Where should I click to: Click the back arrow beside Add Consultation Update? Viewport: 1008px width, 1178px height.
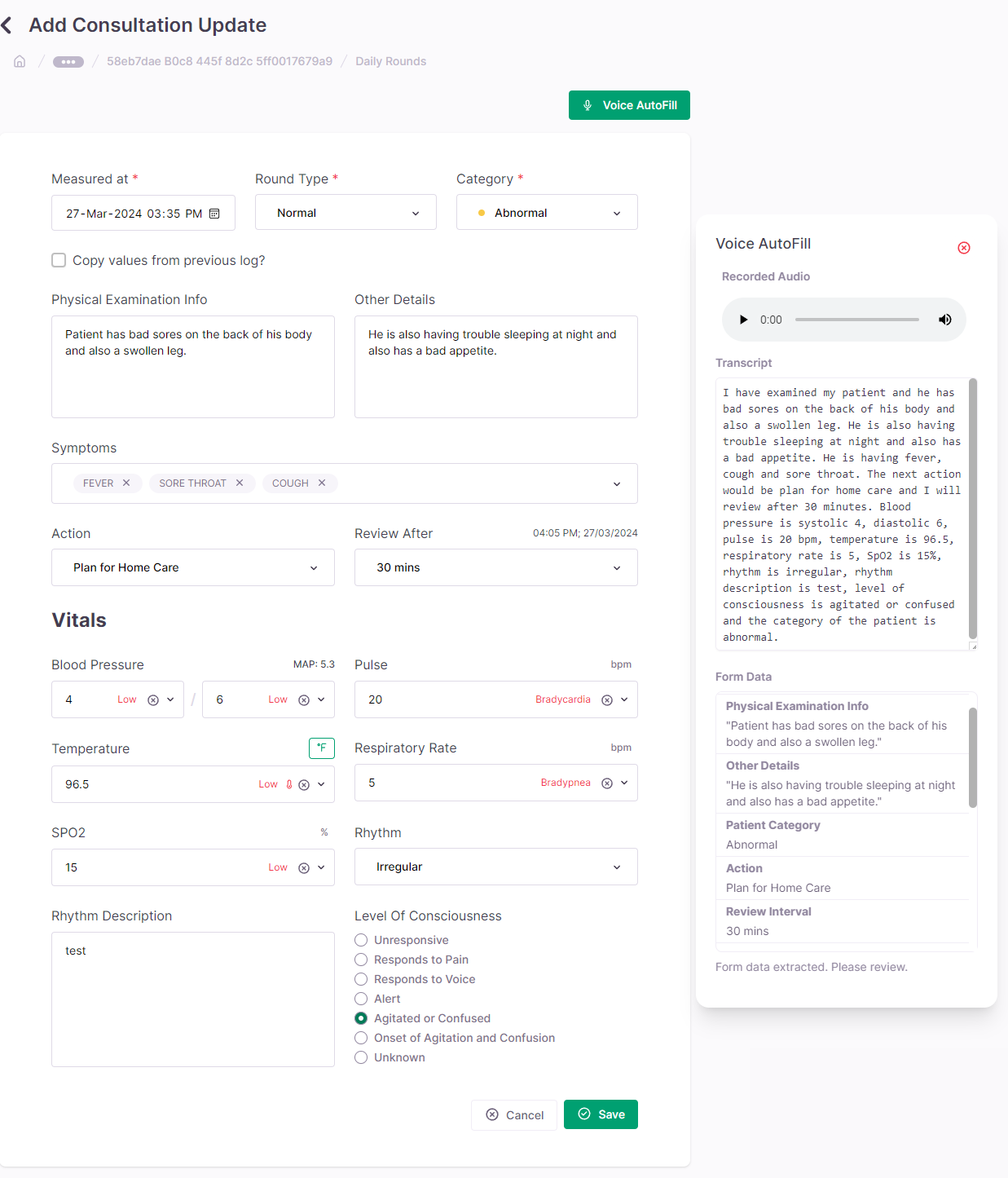click(7, 25)
